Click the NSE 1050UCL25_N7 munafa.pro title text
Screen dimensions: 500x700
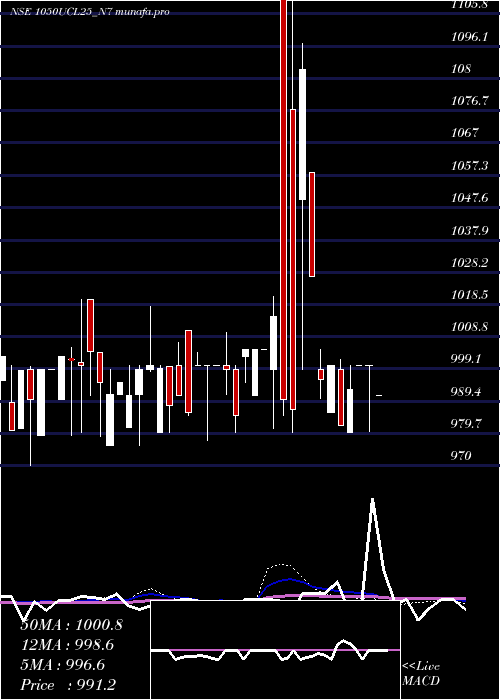(x=90, y=12)
